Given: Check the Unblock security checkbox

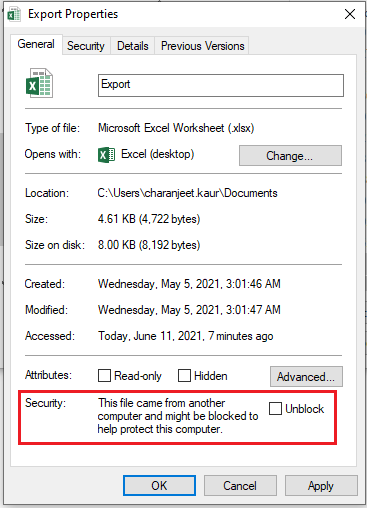Looking at the screenshot, I should [x=275, y=408].
